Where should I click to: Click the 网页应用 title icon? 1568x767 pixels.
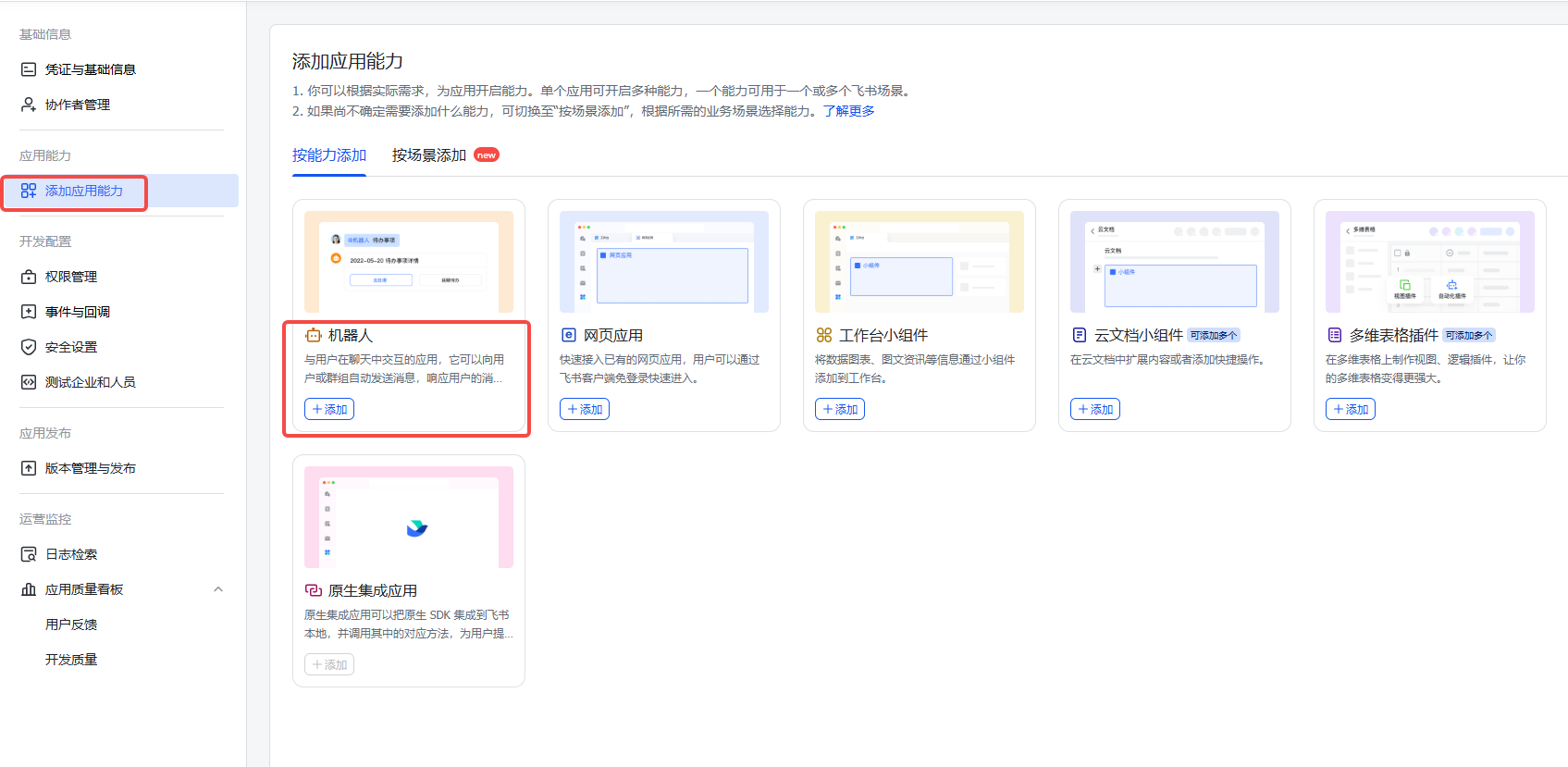tap(569, 335)
